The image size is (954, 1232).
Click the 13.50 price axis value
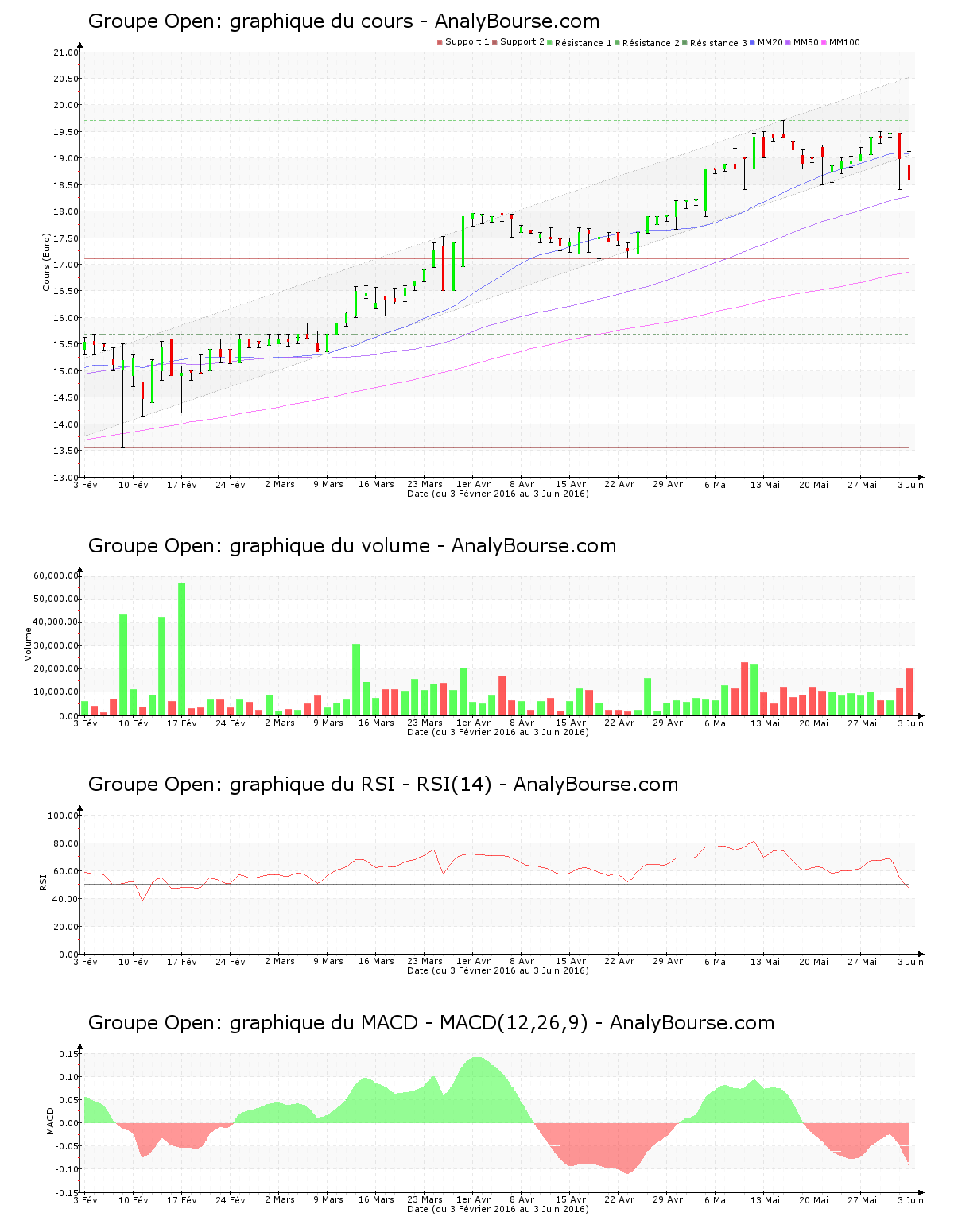click(x=66, y=451)
